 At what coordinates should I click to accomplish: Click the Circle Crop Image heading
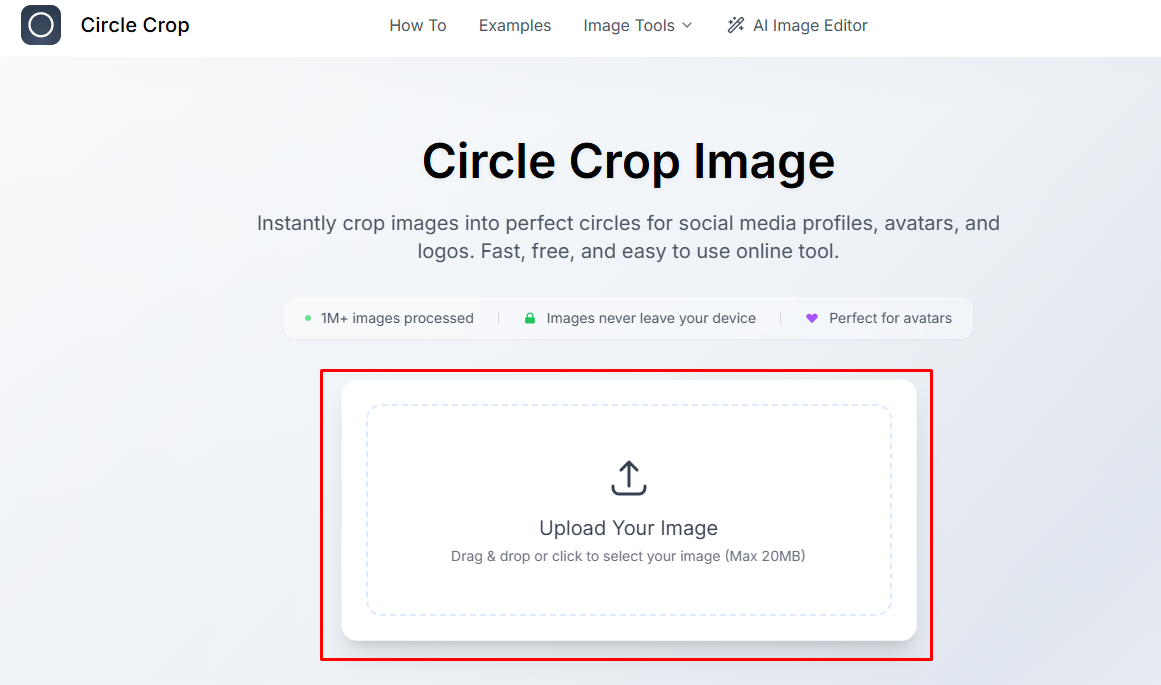click(x=628, y=161)
